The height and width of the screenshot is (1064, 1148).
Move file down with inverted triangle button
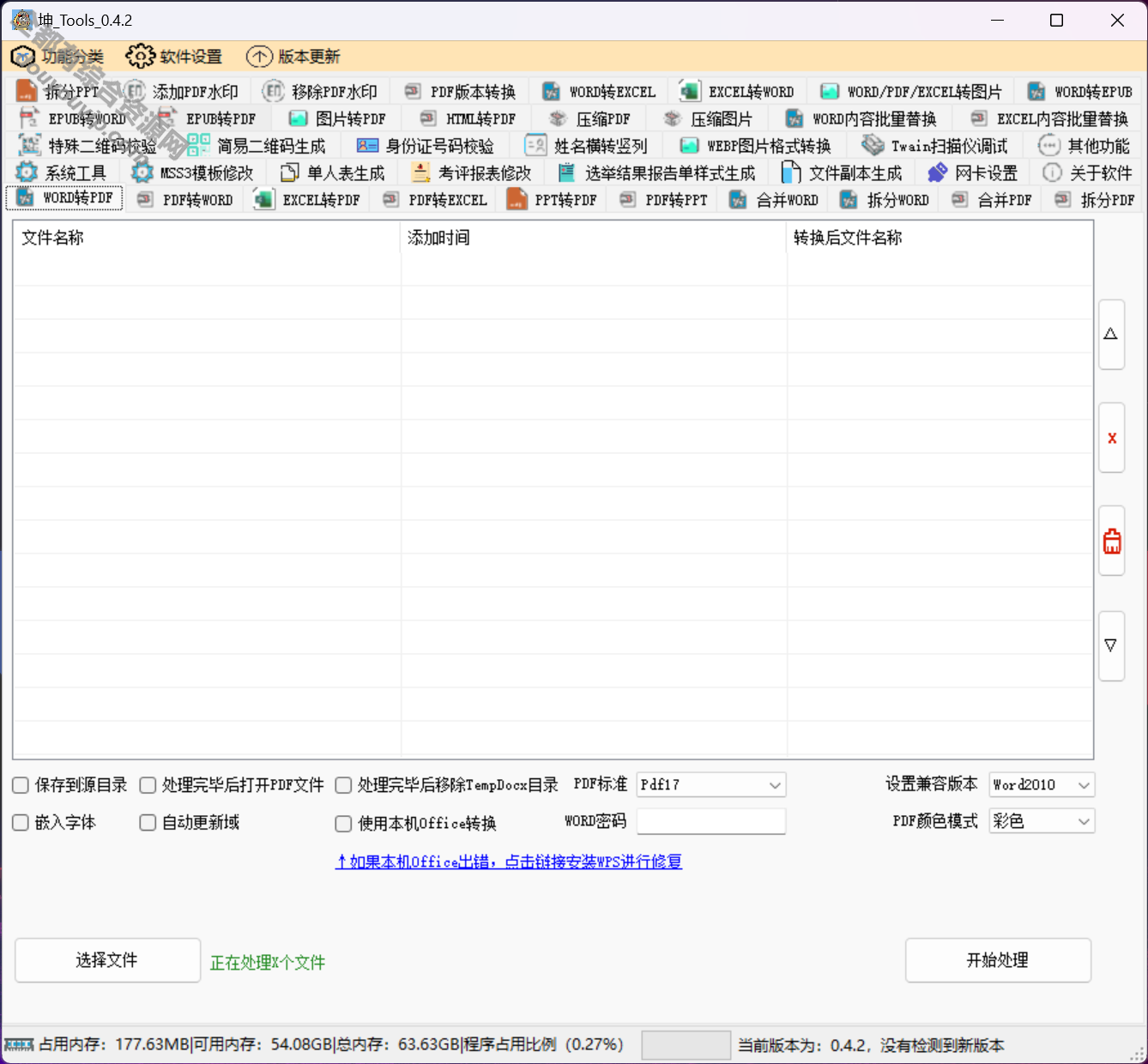1111,646
